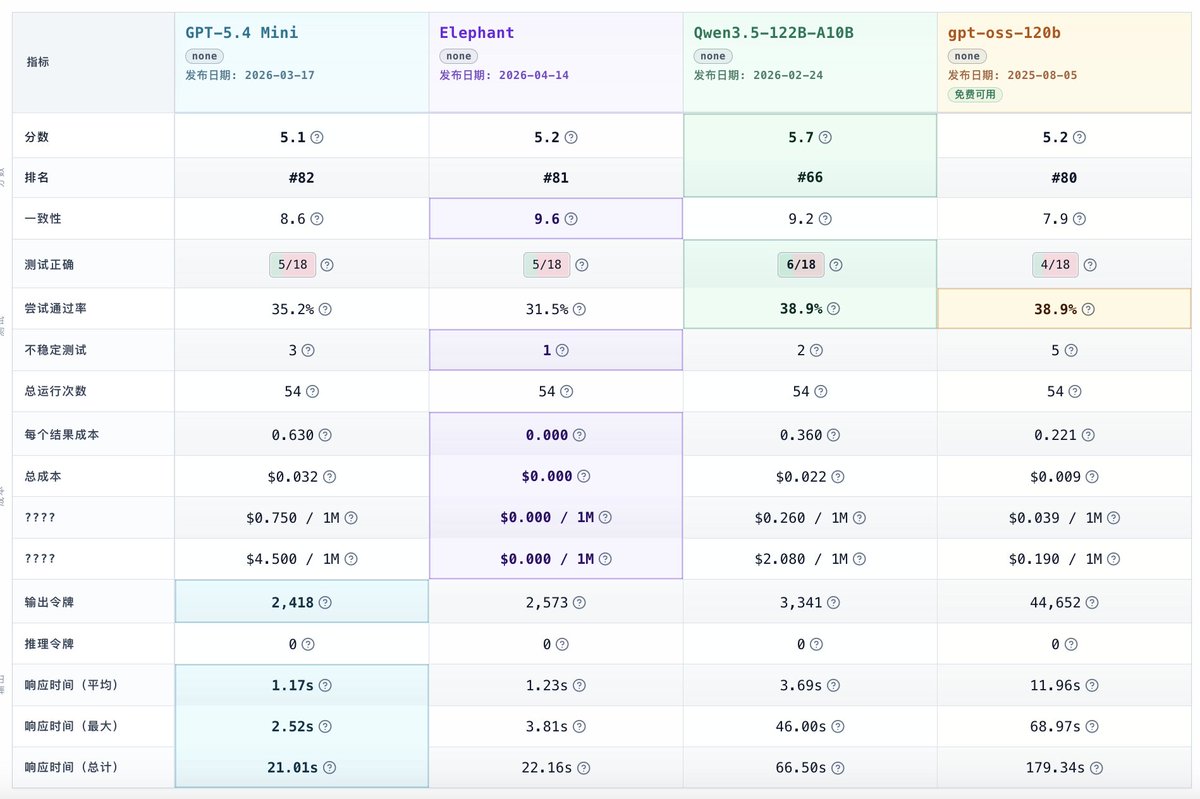Open help icon next to total response 21.01s
The width and height of the screenshot is (1200, 799).
(x=329, y=767)
